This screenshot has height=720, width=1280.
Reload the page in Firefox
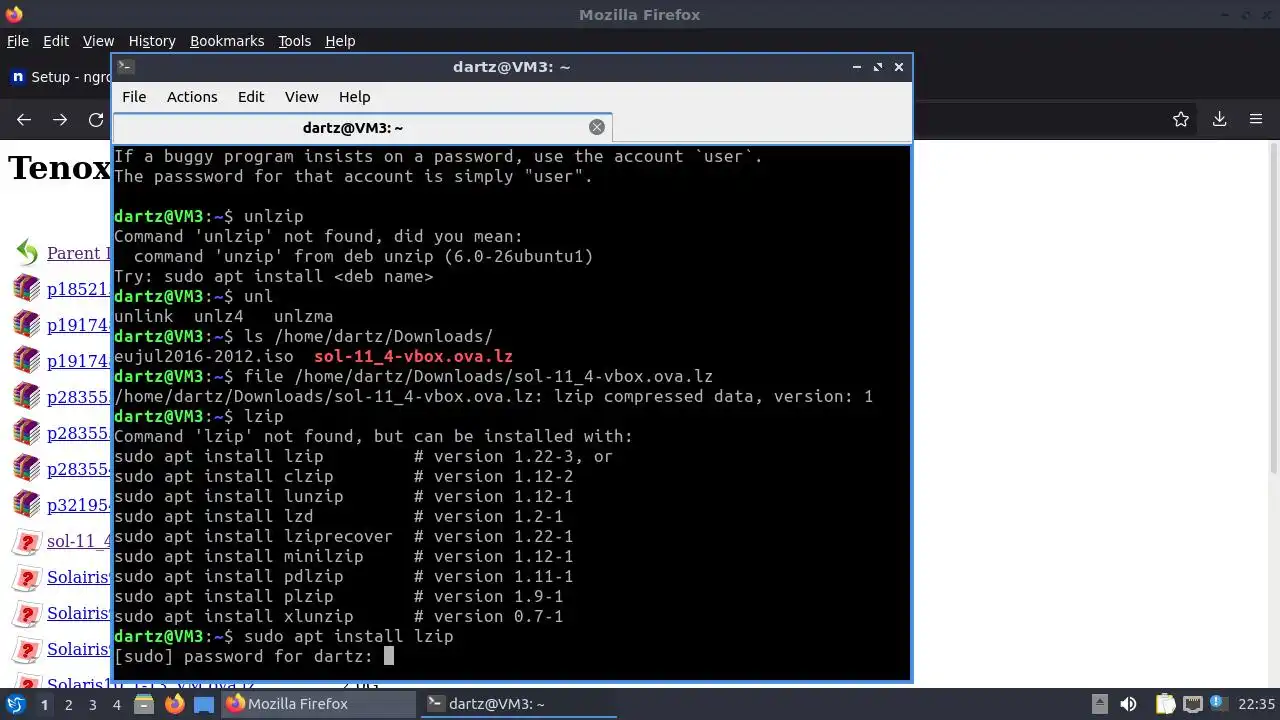coord(96,119)
